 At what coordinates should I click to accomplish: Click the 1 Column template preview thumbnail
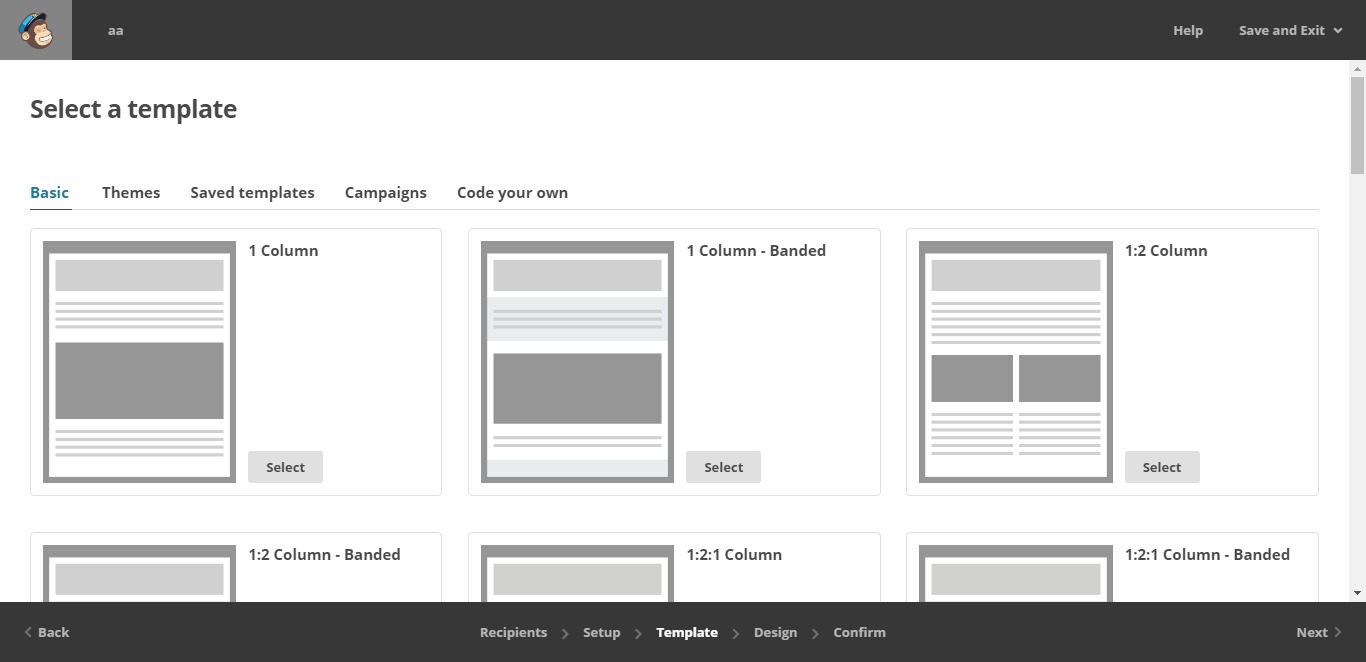(x=138, y=362)
